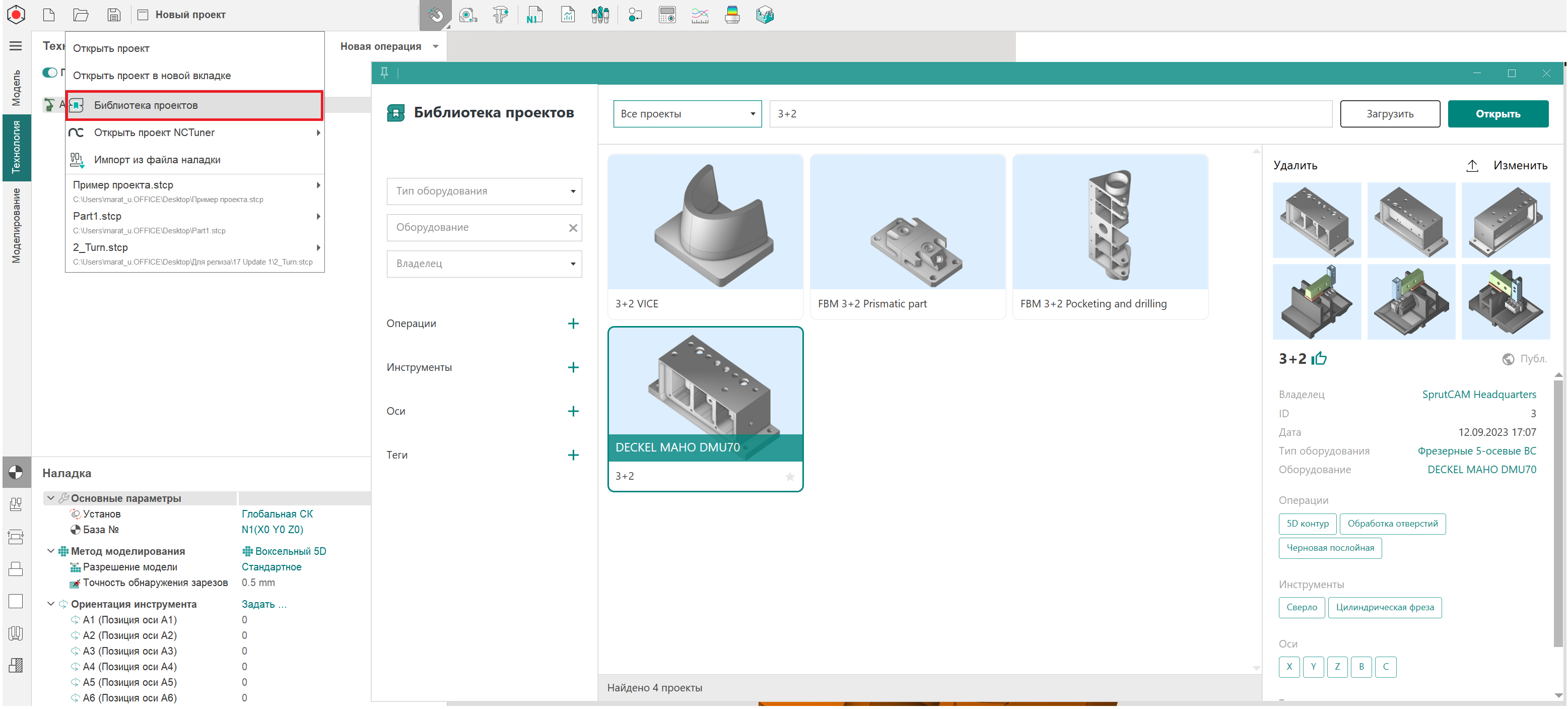1568x709 pixels.
Task: Create a new file with the blank-page icon
Action: [x=49, y=15]
